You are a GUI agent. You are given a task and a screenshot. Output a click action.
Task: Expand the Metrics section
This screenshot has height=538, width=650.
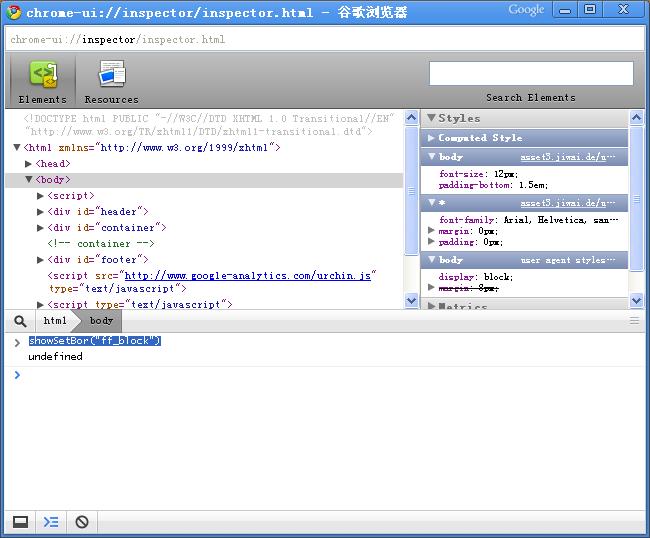coord(432,307)
